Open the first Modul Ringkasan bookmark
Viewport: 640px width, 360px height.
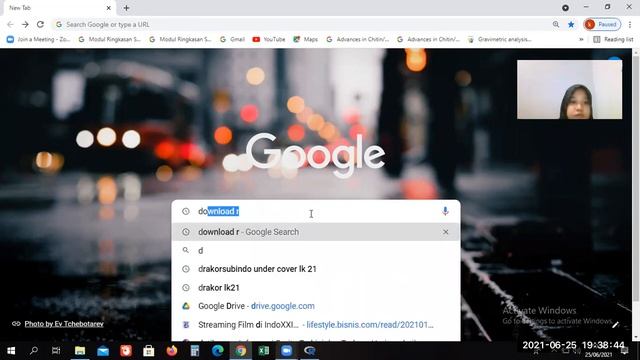pyautogui.click(x=109, y=39)
